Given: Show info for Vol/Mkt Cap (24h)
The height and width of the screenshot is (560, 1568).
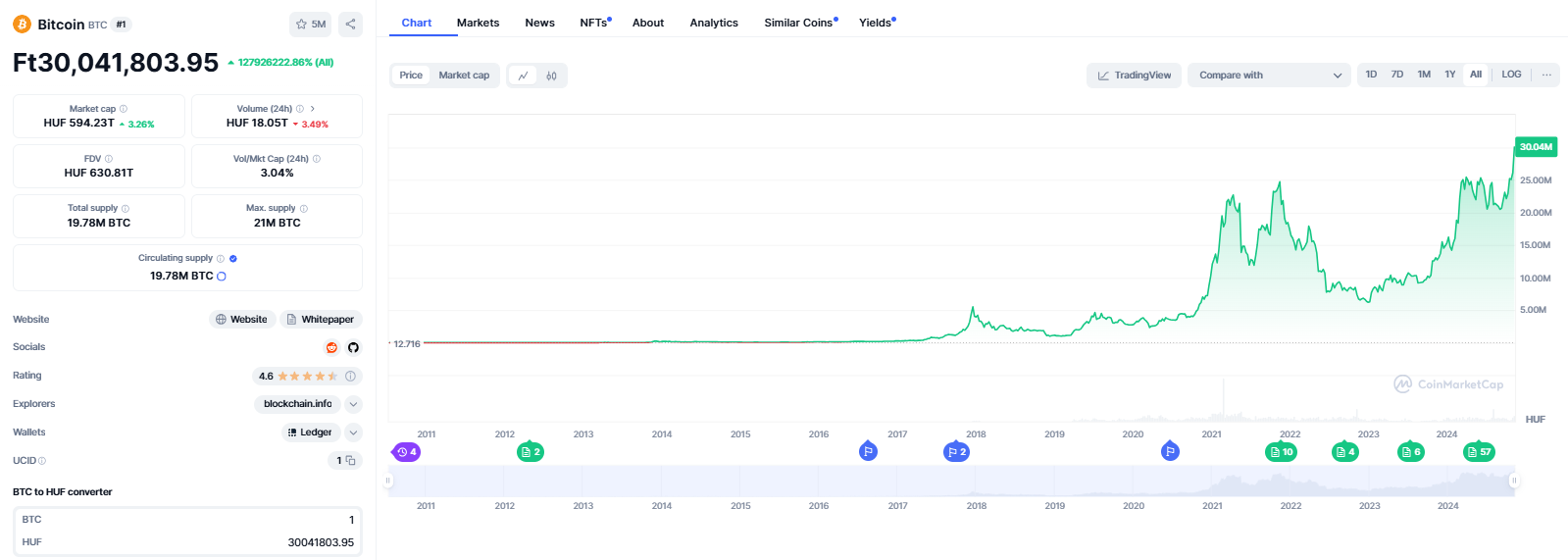Looking at the screenshot, I should [317, 159].
